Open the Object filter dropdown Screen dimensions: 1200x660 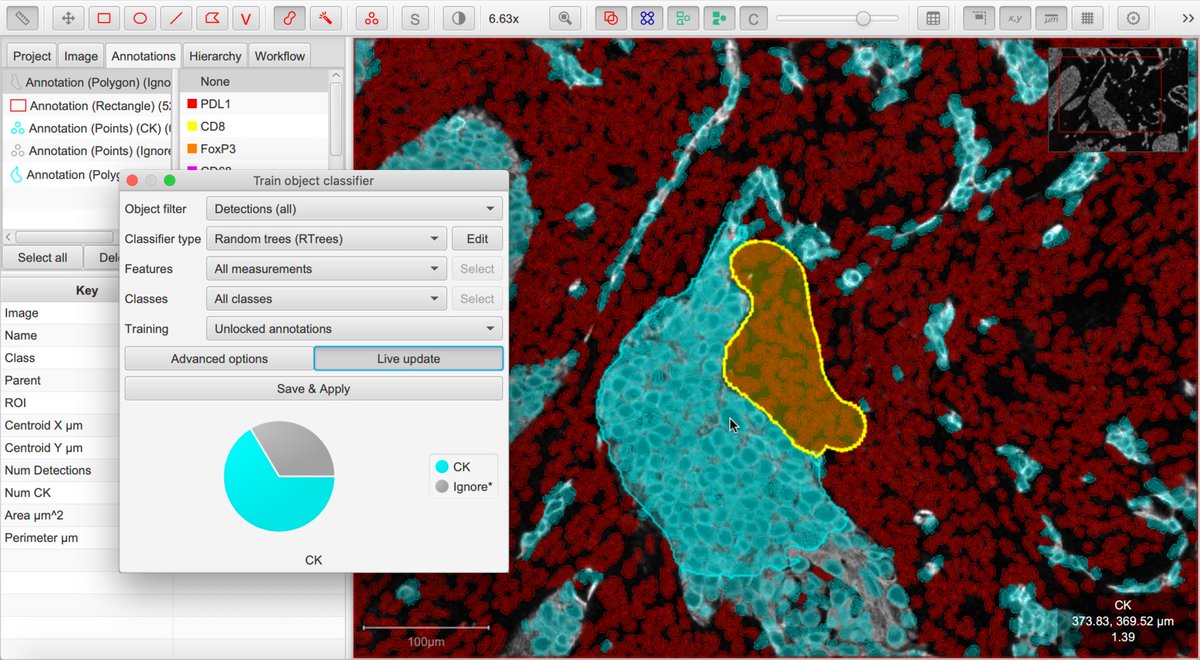[353, 208]
